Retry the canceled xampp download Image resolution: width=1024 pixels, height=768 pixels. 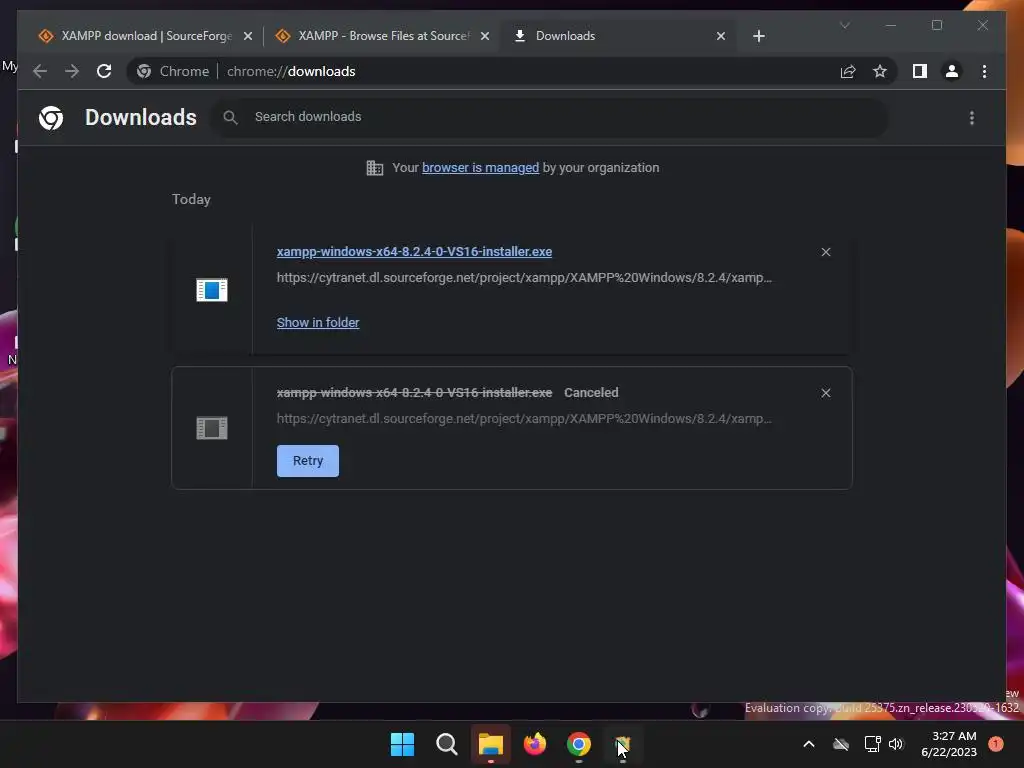pos(308,461)
